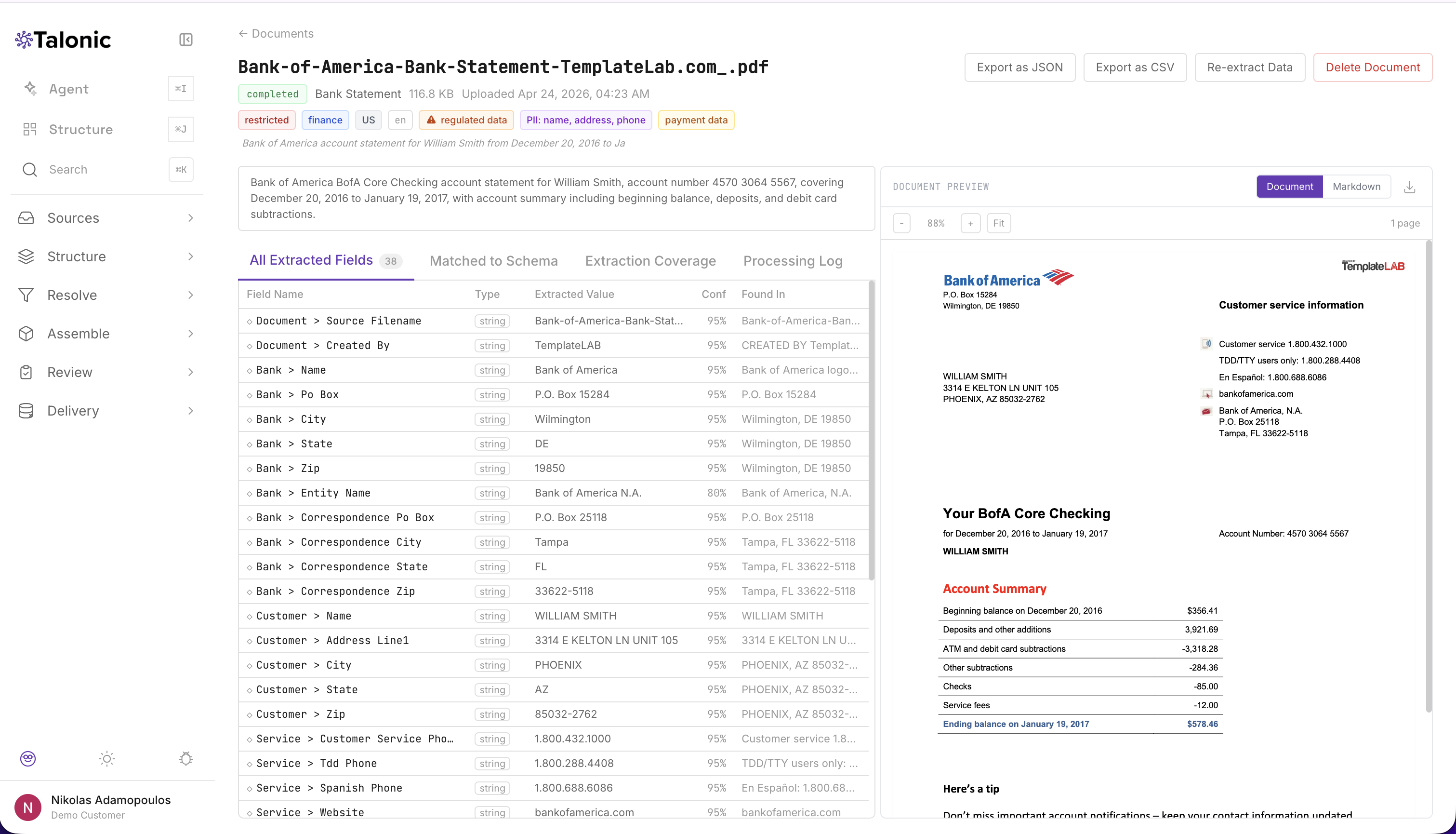Click the Search magnifier icon
1456x834 pixels.
30,170
